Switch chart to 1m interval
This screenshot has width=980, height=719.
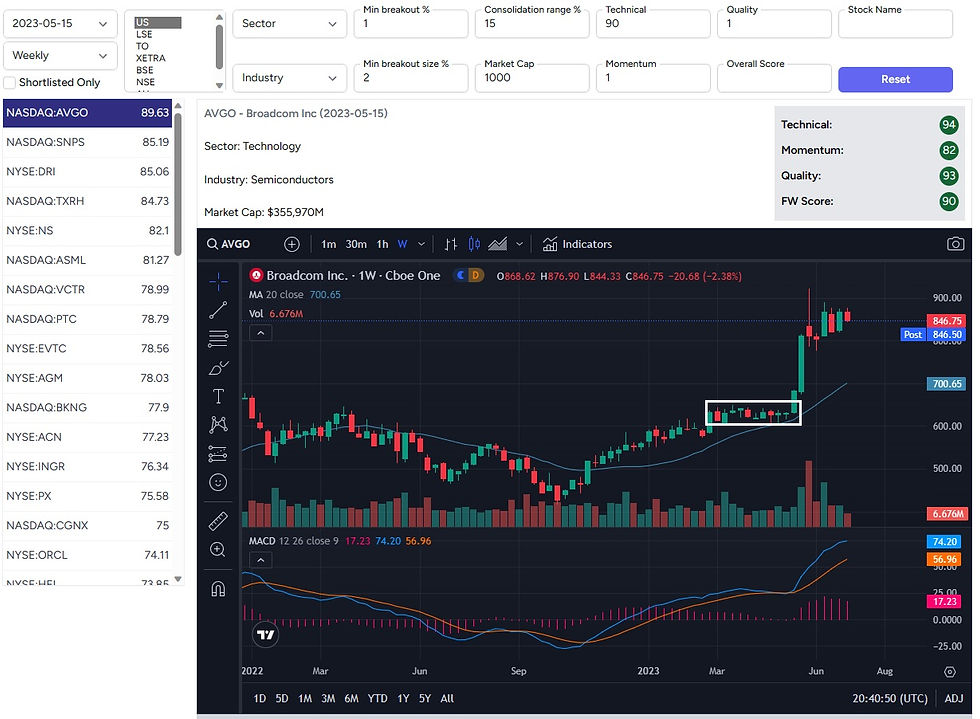pyautogui.click(x=329, y=244)
